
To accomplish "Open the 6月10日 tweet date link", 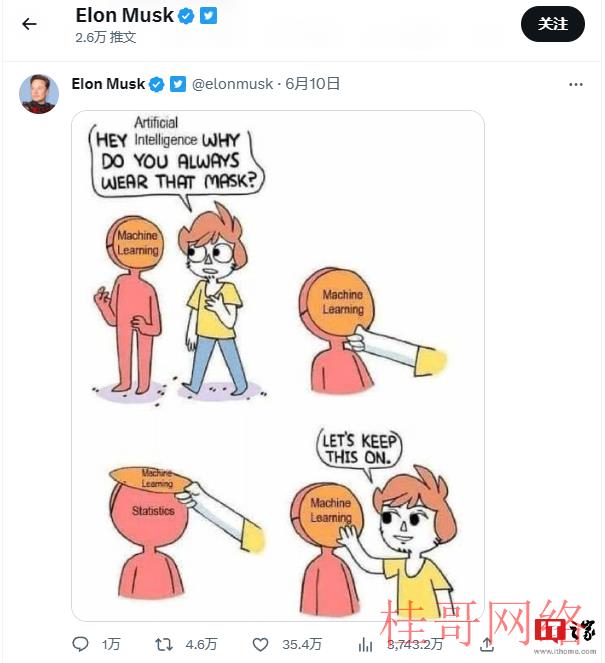I will coord(312,84).
